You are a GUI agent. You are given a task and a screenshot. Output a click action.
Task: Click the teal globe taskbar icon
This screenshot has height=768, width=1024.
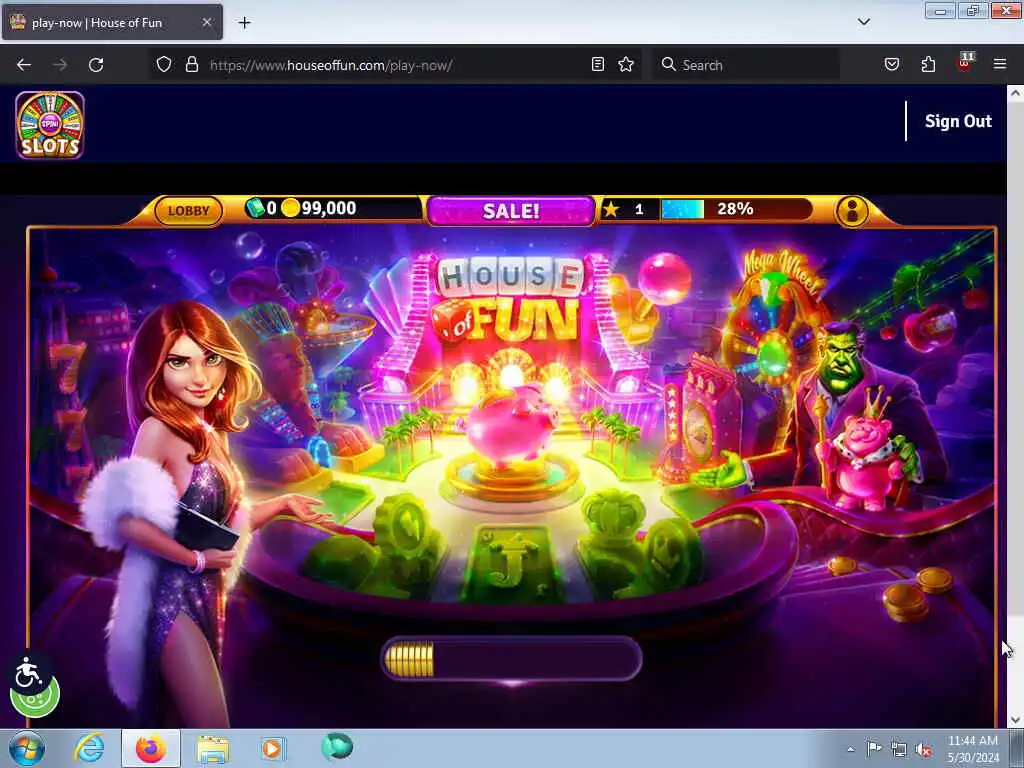337,747
